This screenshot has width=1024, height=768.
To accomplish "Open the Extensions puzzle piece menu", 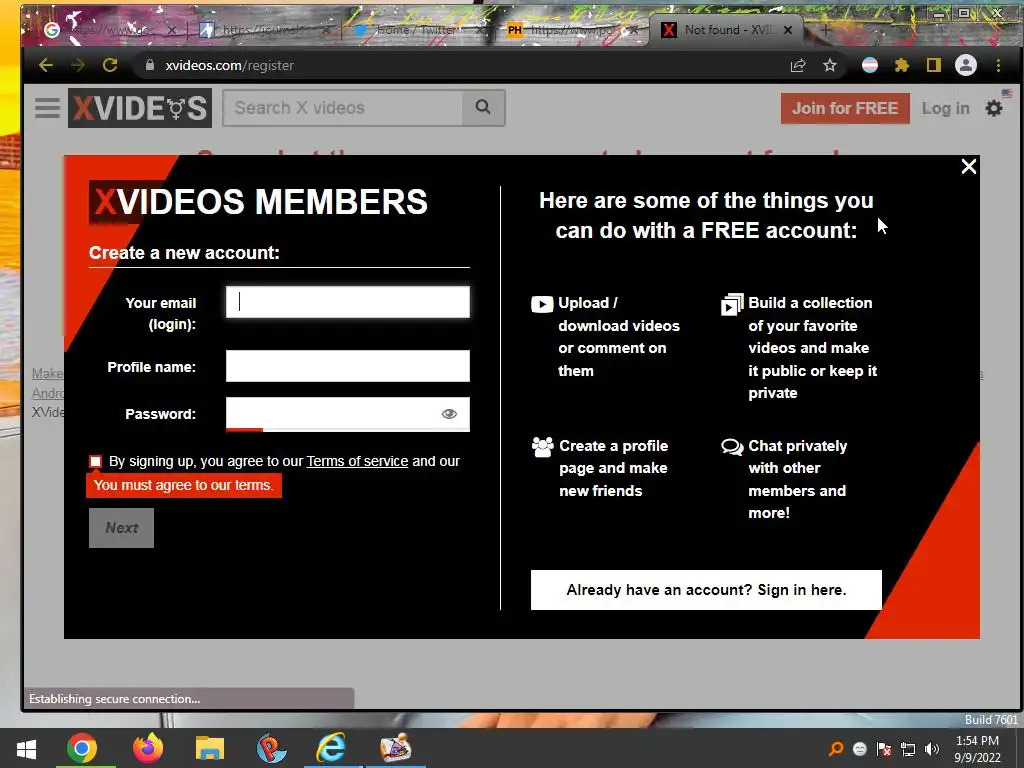I will 901,65.
